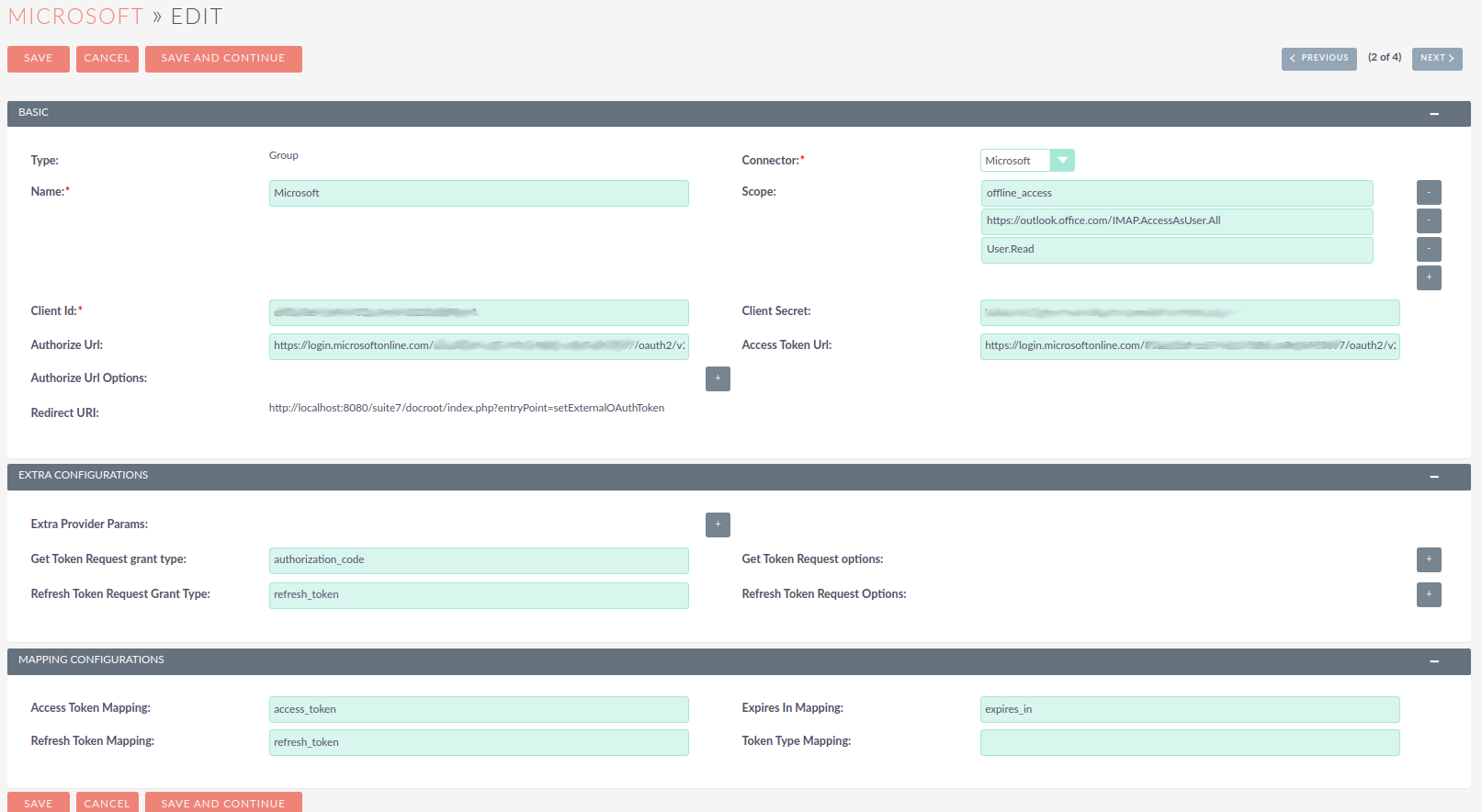Edit the User.Read scope field
This screenshot has height=812, width=1482.
point(1177,250)
